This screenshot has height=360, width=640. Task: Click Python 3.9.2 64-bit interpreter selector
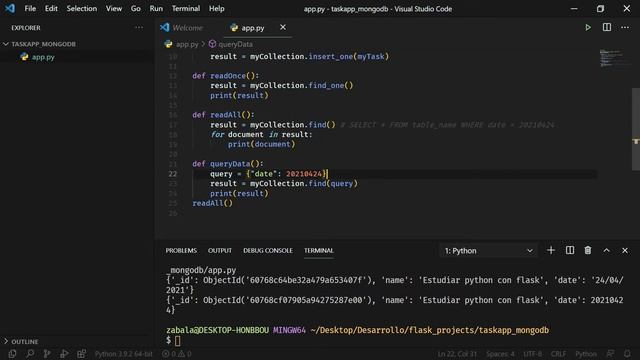point(123,354)
